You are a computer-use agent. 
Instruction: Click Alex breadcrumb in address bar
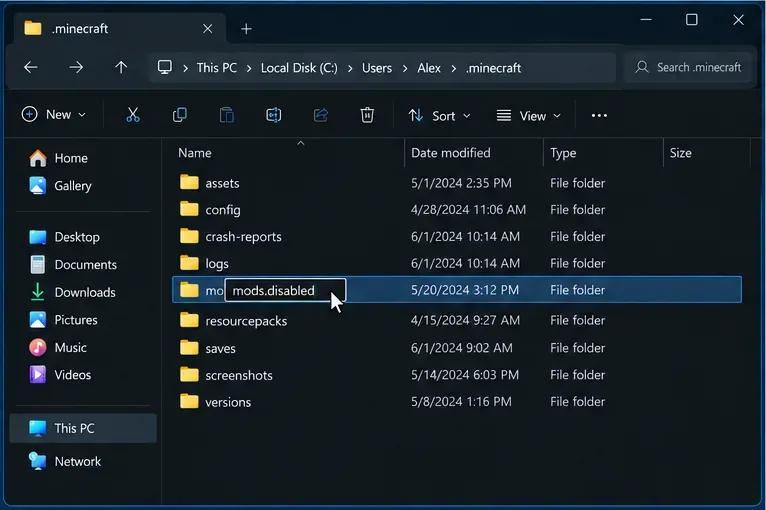coord(429,67)
